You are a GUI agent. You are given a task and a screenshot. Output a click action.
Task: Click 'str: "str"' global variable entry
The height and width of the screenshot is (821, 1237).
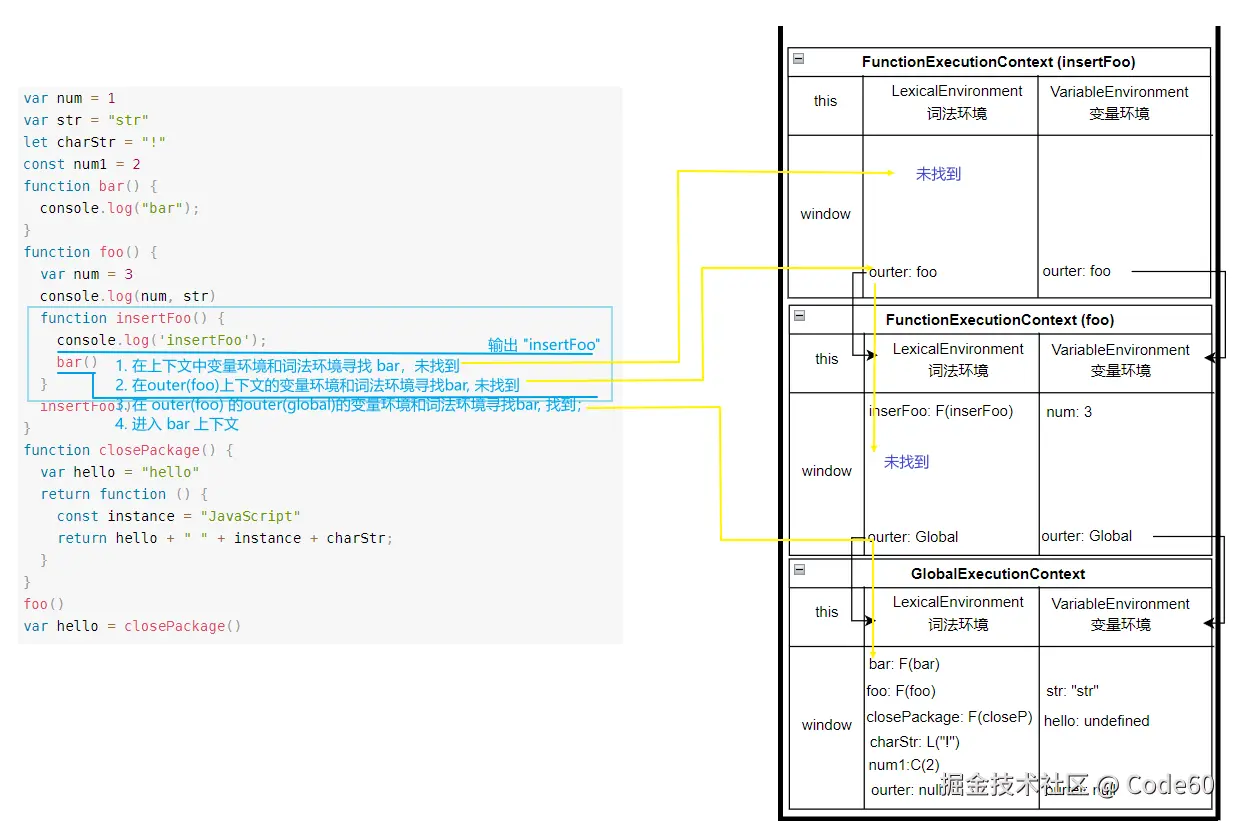pyautogui.click(x=1073, y=691)
